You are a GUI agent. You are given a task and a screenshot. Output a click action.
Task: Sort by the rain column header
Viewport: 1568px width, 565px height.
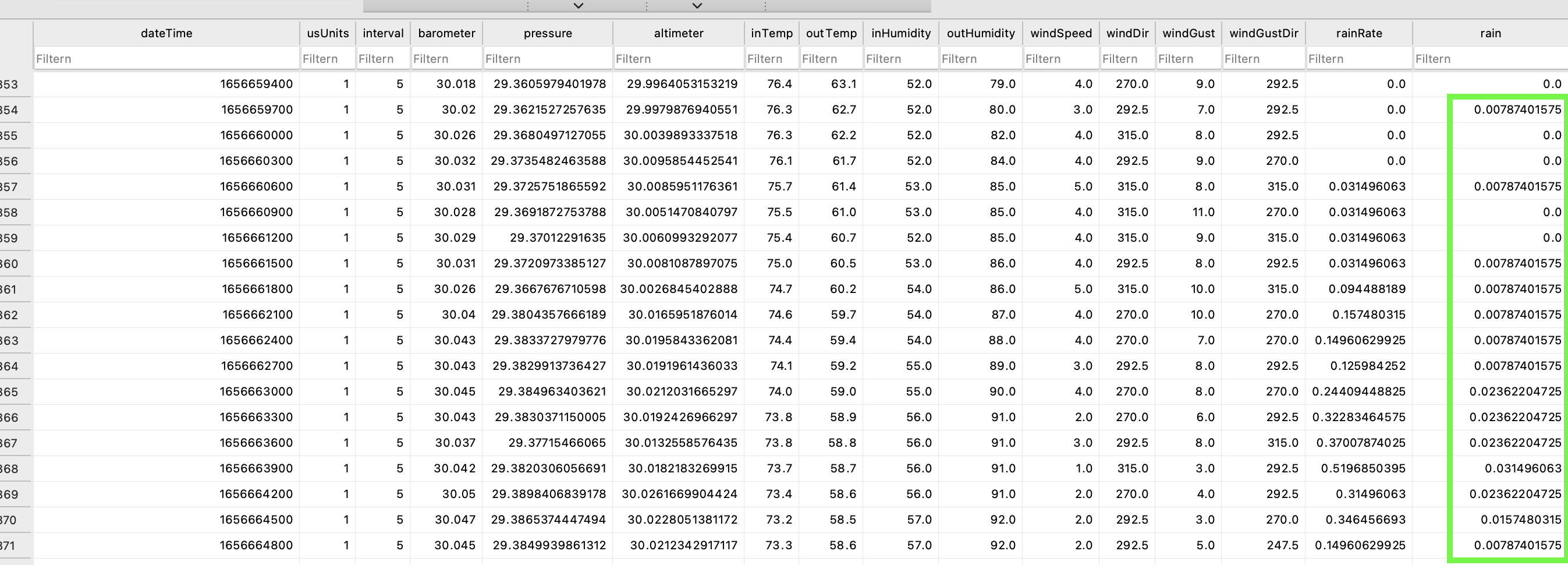click(x=1490, y=33)
